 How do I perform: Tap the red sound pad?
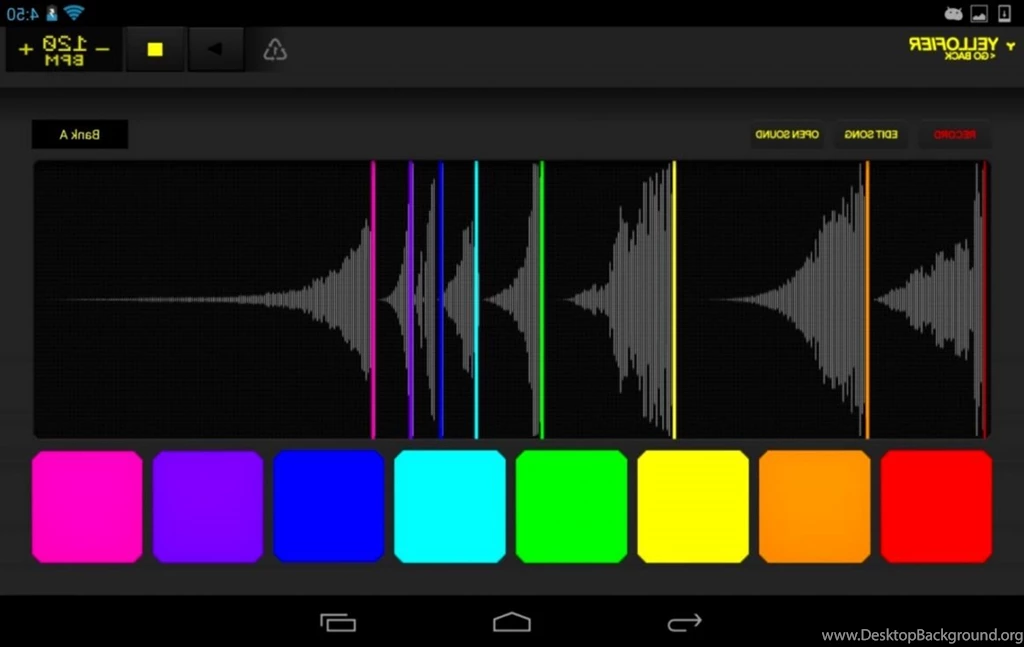[x=936, y=506]
